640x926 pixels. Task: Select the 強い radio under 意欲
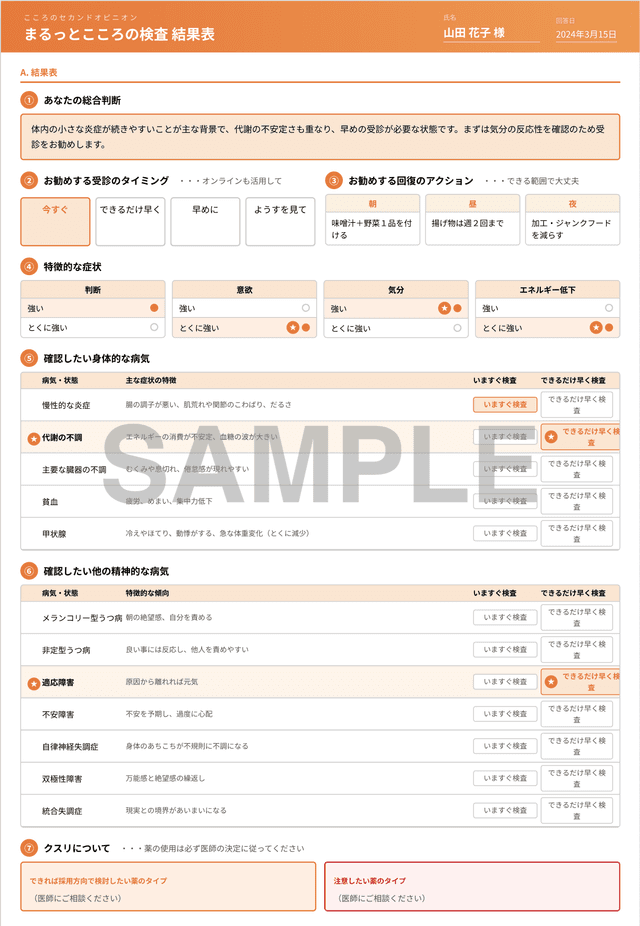coord(306,308)
